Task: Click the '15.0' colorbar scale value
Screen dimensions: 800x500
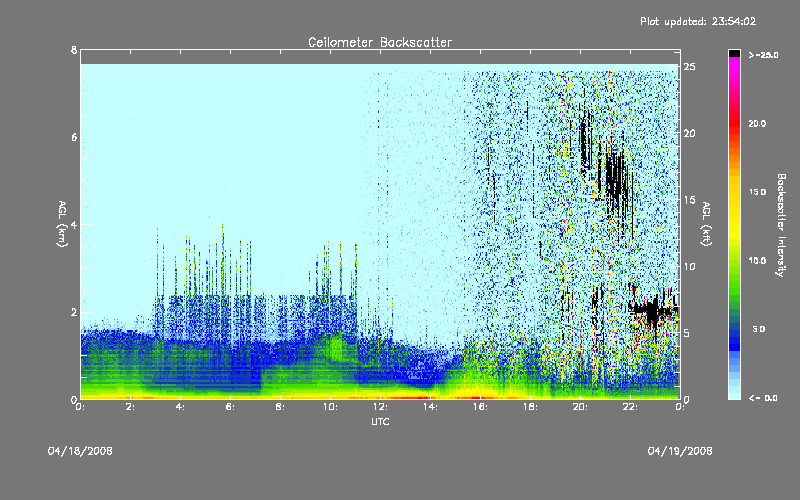Action: coord(757,192)
